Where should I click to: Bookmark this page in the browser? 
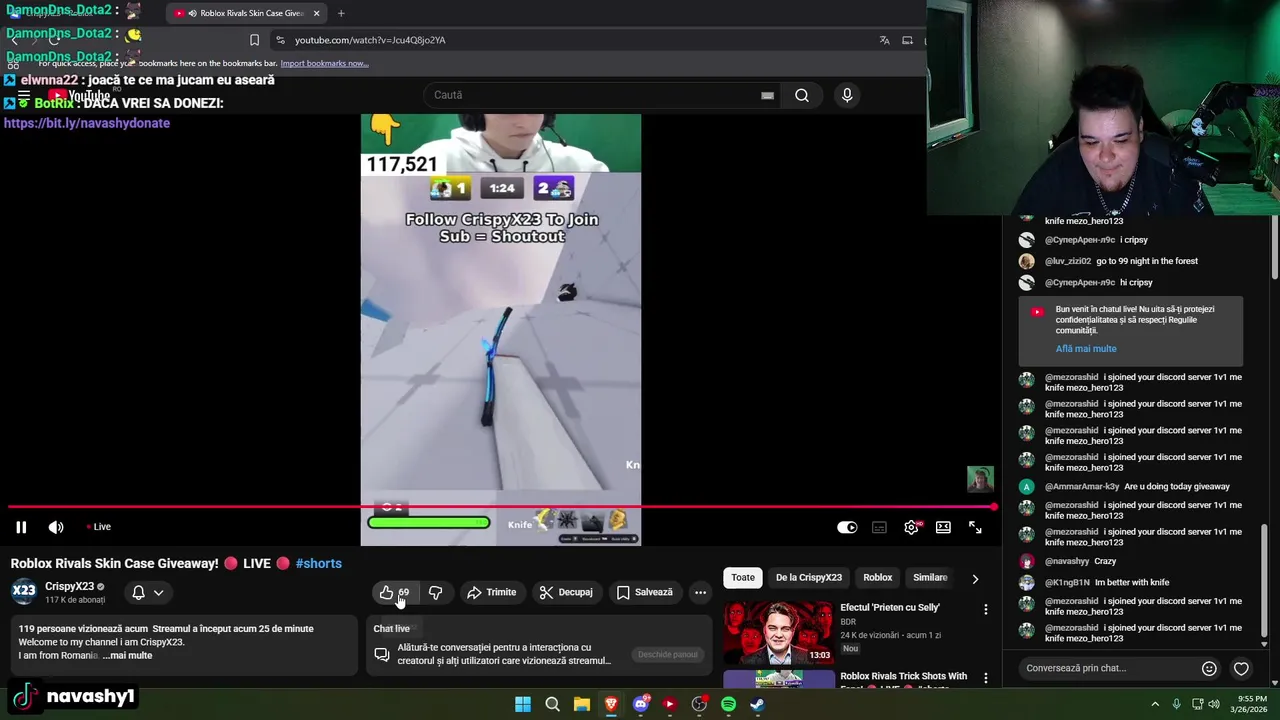(x=254, y=40)
